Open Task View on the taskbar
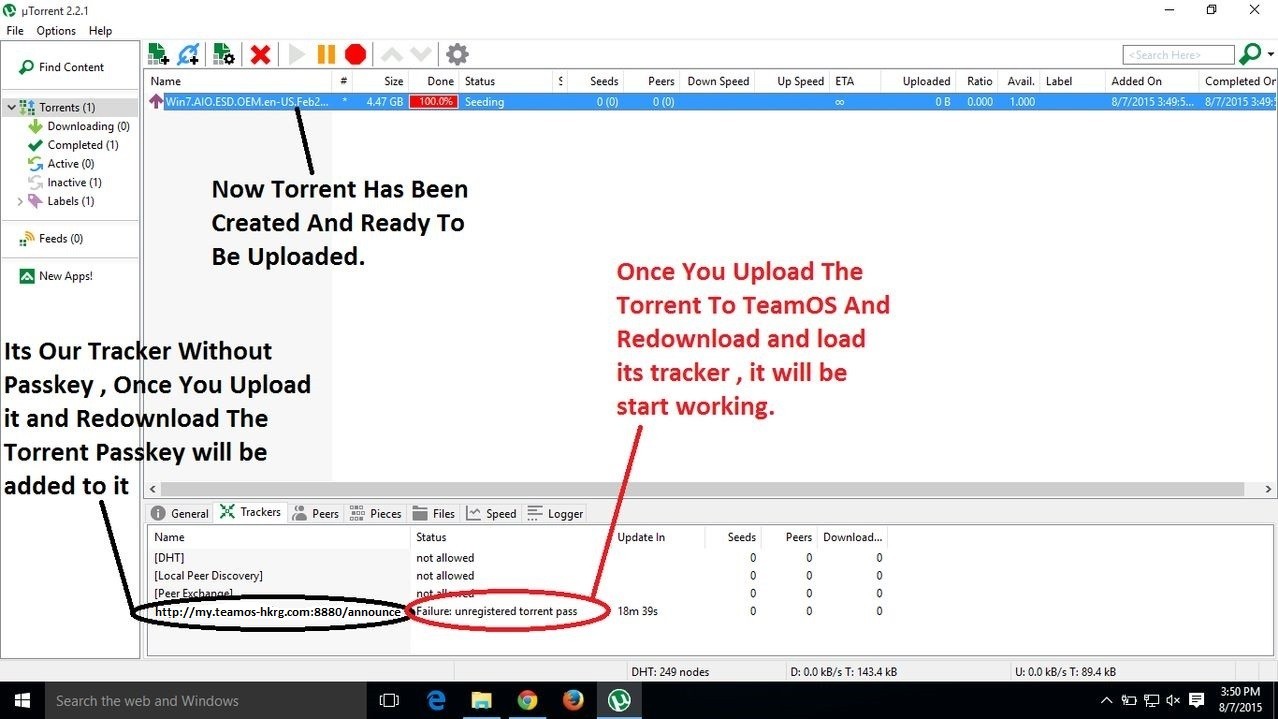This screenshot has width=1278, height=719. pyautogui.click(x=389, y=701)
